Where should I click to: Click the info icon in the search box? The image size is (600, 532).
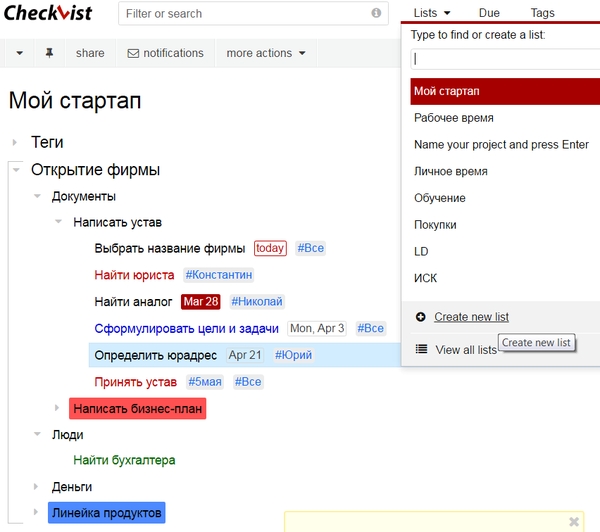coord(376,14)
